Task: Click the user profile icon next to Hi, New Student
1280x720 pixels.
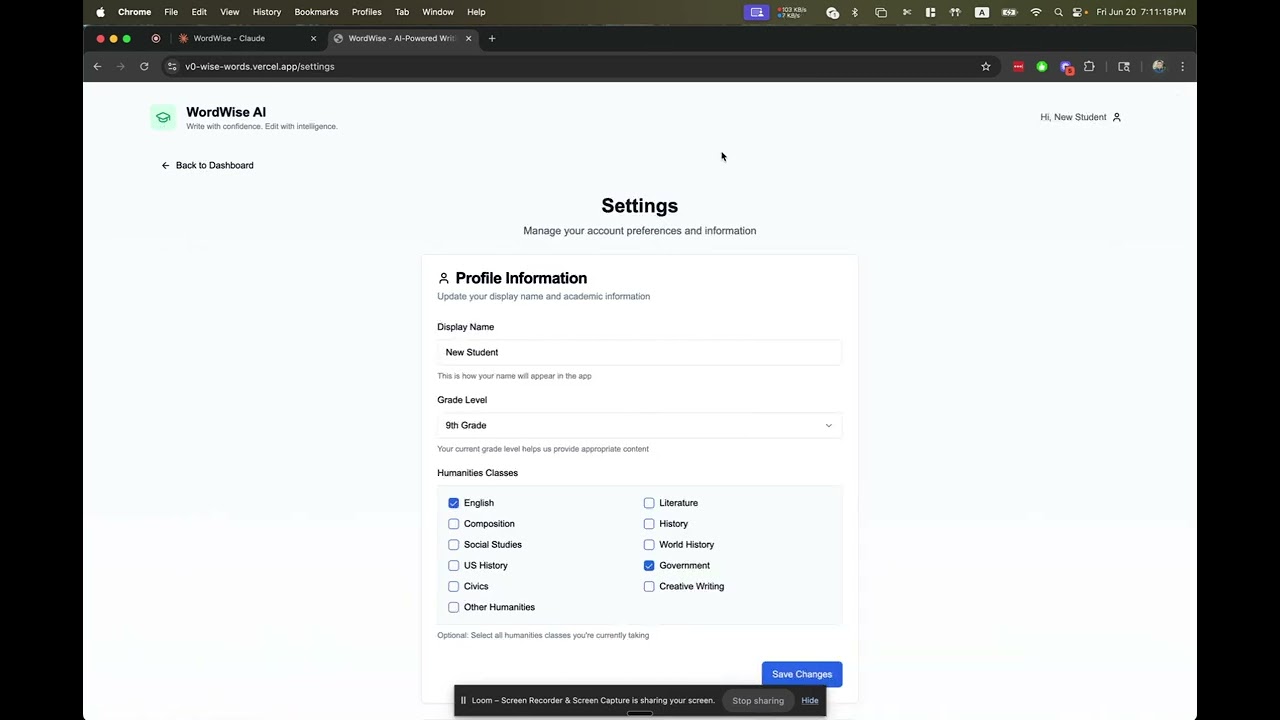Action: click(1117, 117)
